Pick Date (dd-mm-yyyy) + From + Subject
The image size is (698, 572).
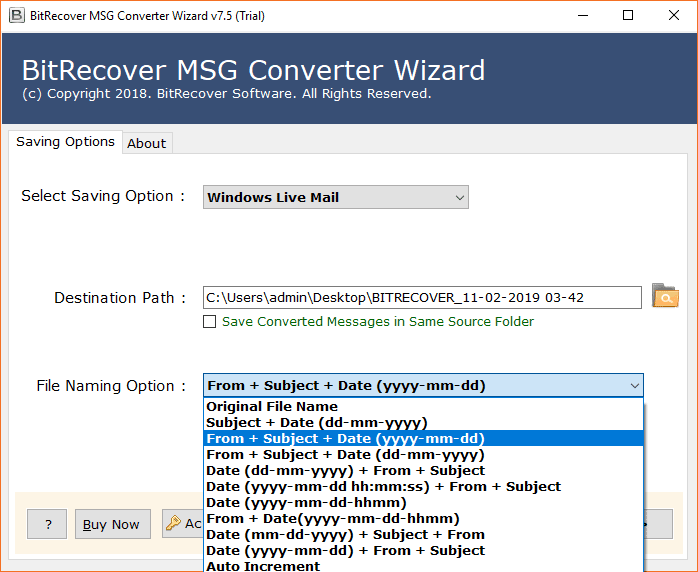424,471
